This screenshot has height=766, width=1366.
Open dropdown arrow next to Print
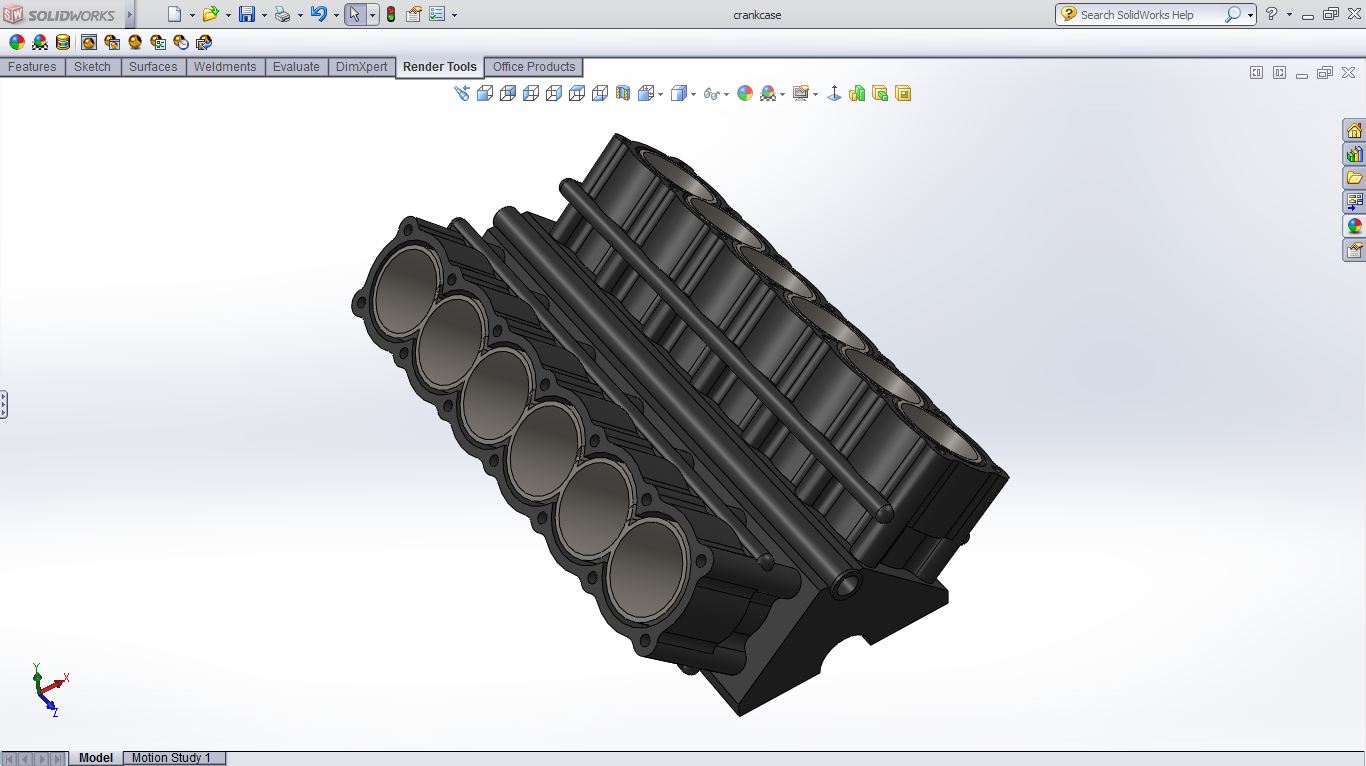pos(300,15)
